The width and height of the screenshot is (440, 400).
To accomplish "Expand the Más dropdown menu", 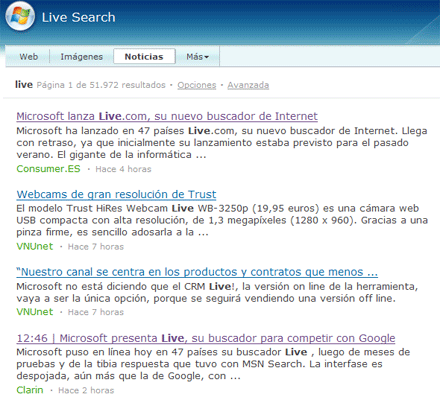I will pyautogui.click(x=197, y=56).
